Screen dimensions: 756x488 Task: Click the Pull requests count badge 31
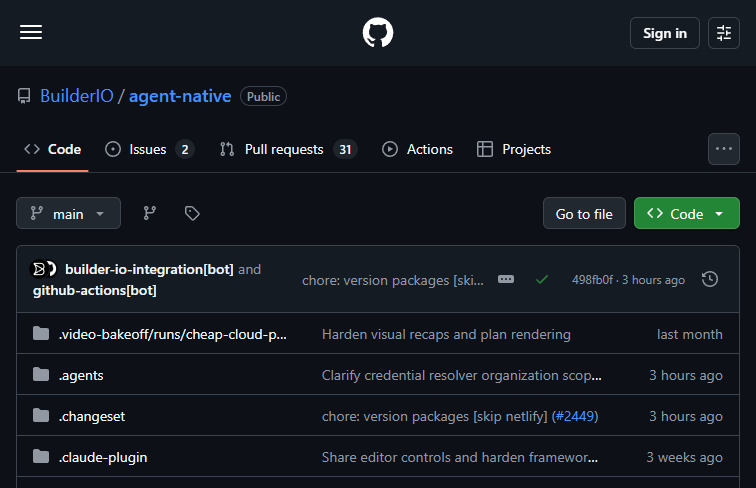tap(345, 149)
